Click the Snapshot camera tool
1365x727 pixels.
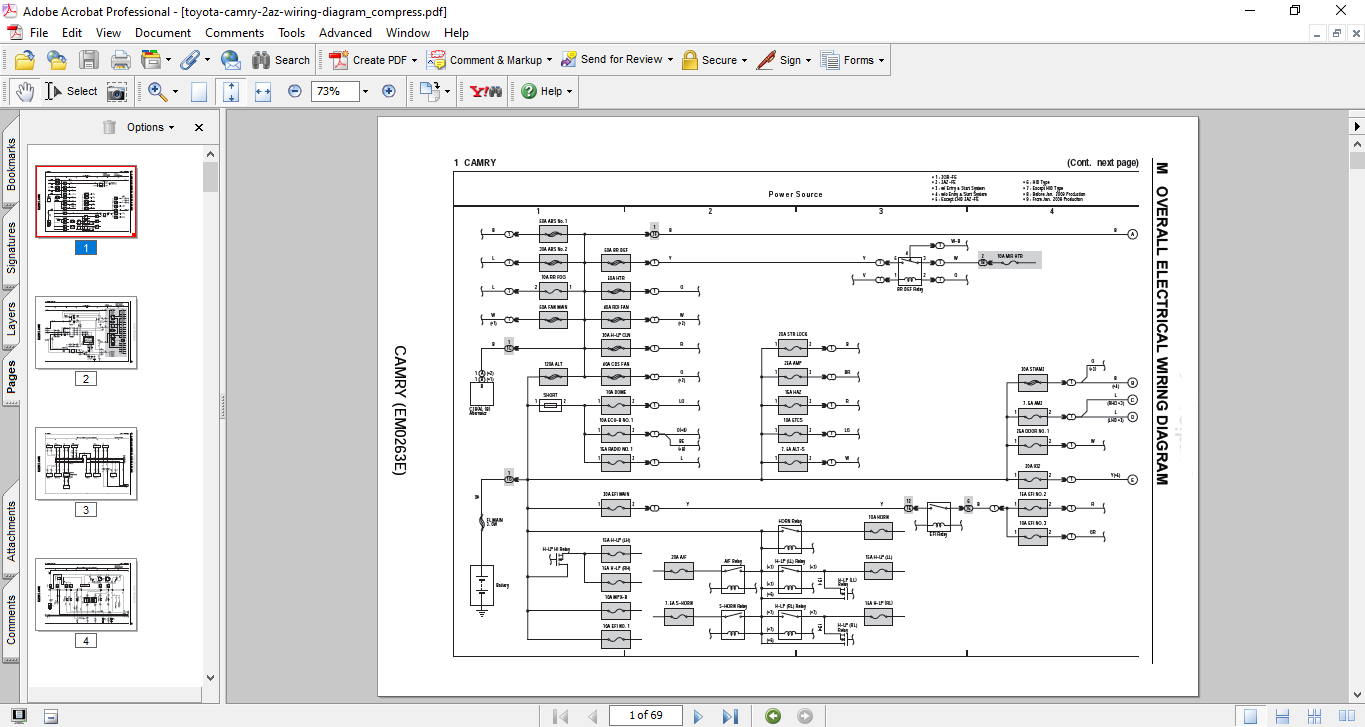point(117,91)
